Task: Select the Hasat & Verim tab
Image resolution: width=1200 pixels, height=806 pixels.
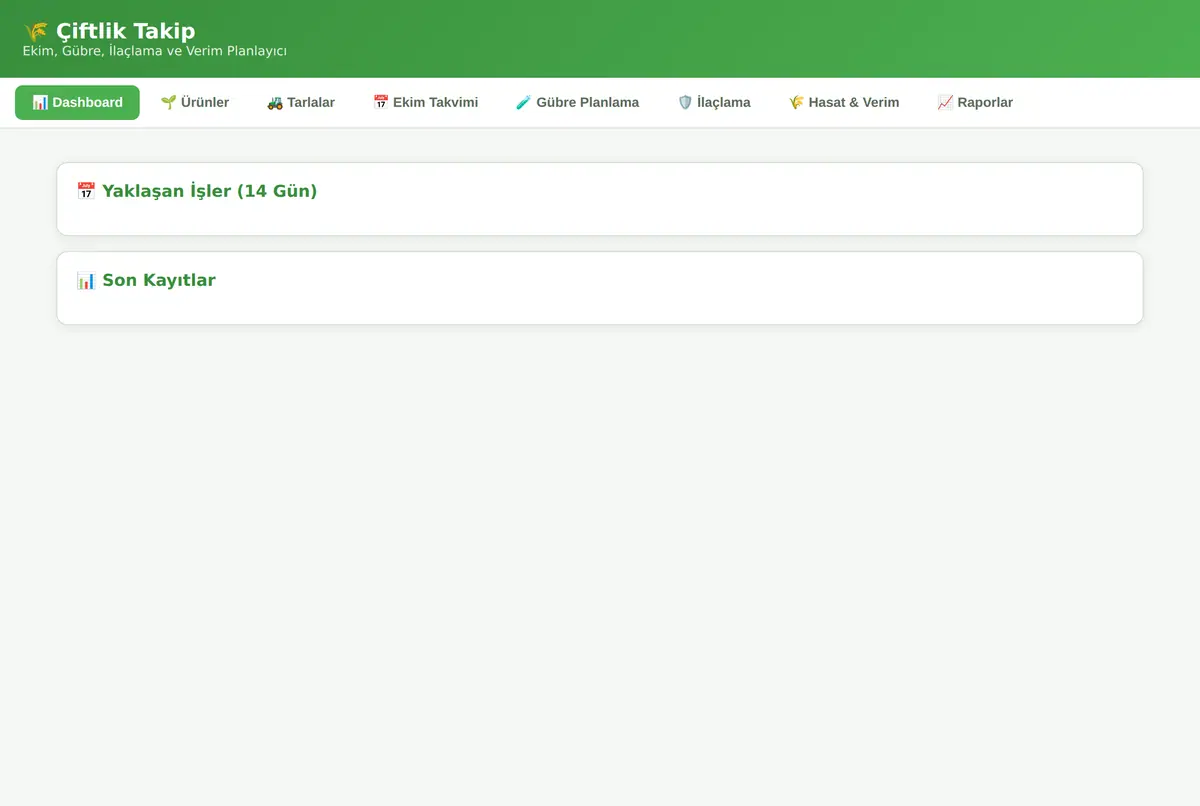Action: point(844,102)
